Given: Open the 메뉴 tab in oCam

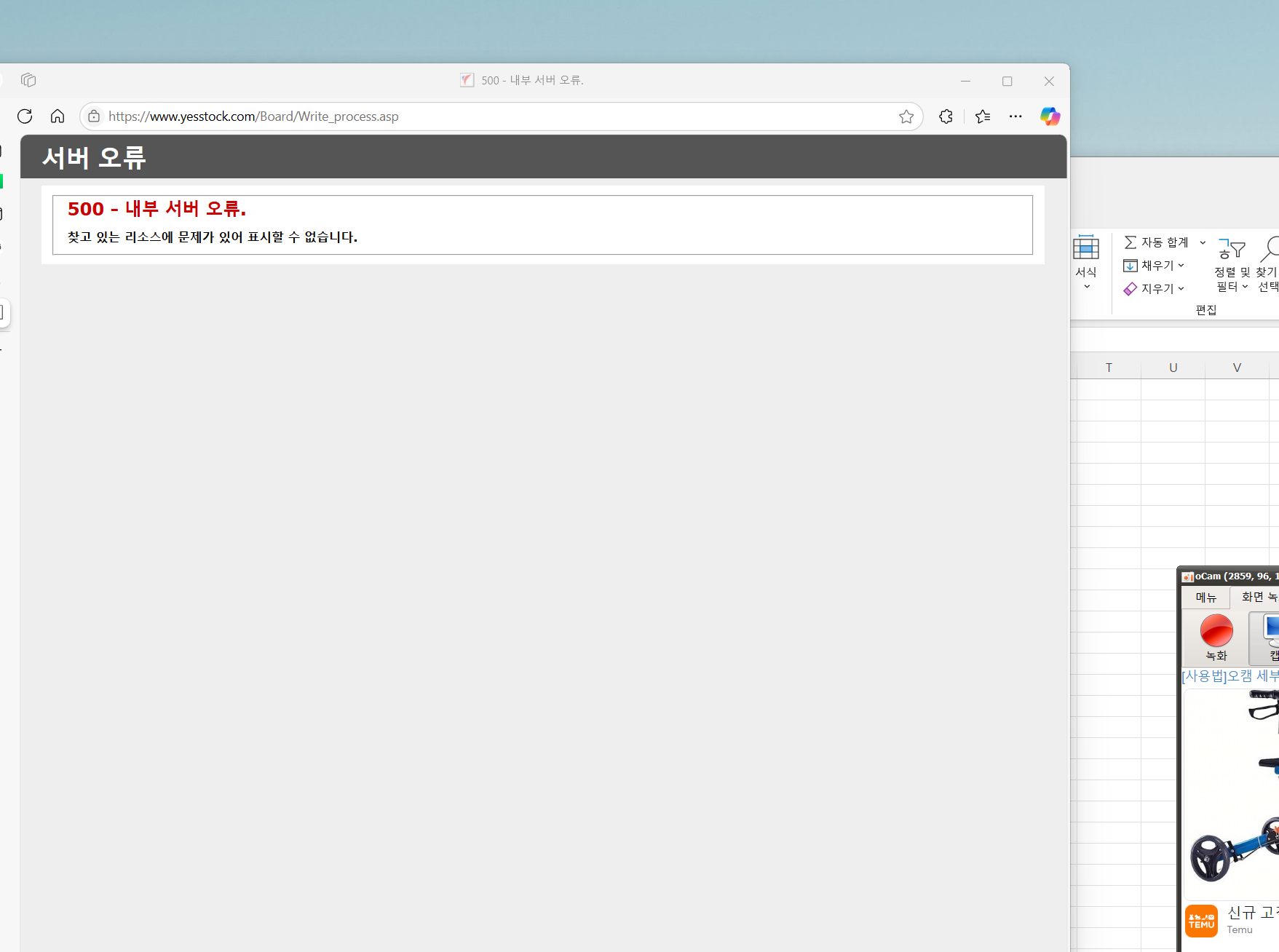Looking at the screenshot, I should [x=1205, y=598].
